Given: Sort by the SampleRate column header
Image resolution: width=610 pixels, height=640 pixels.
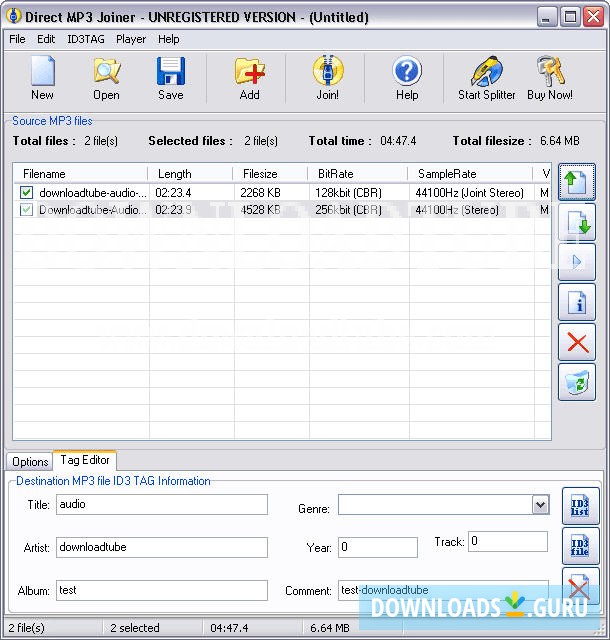Looking at the screenshot, I should 470,174.
